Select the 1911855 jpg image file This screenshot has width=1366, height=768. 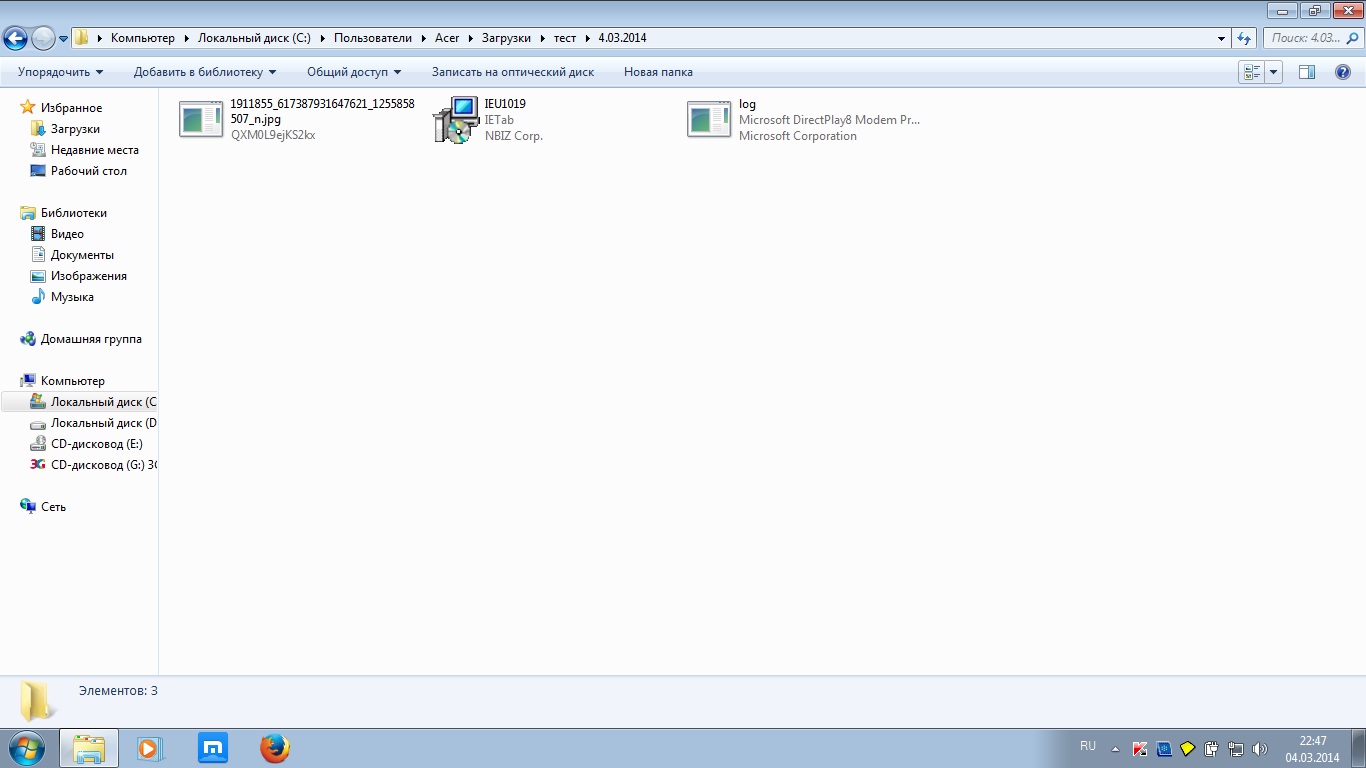click(x=201, y=120)
